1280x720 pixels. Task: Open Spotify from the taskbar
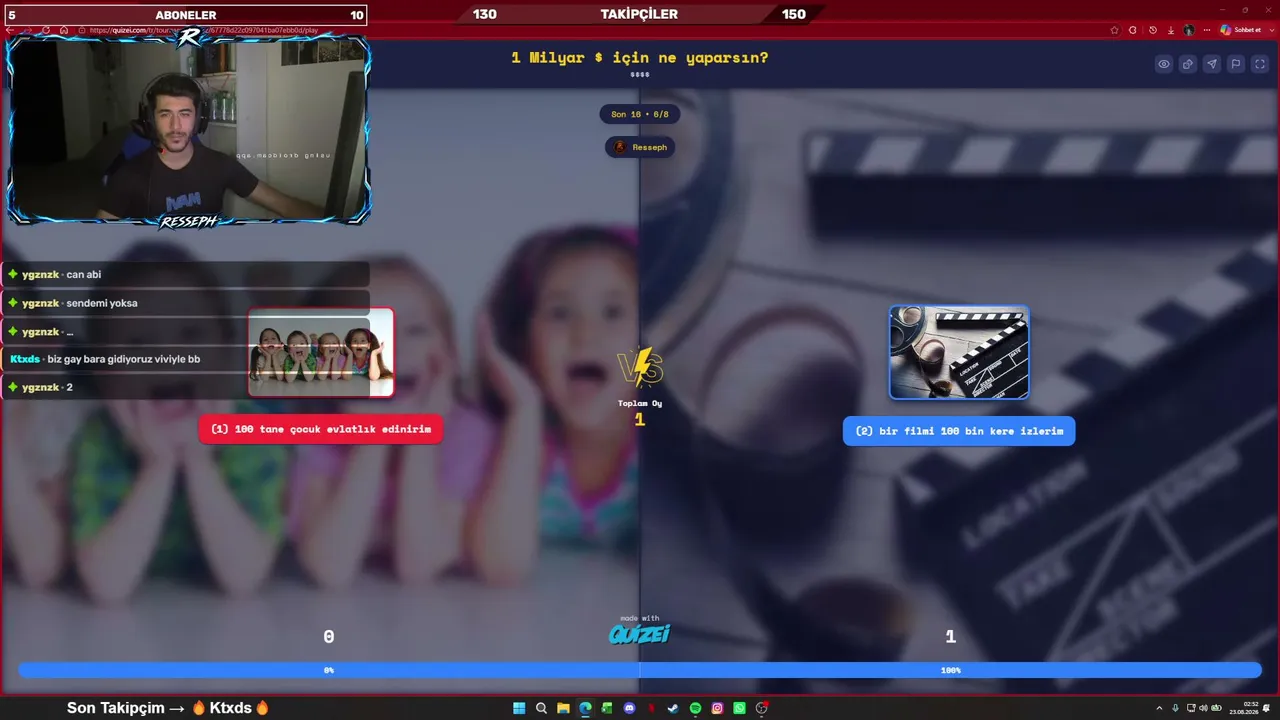[x=695, y=708]
